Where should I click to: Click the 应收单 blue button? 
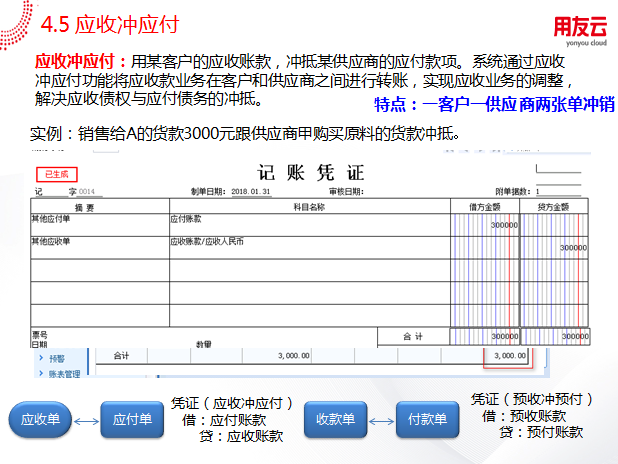click(40, 419)
